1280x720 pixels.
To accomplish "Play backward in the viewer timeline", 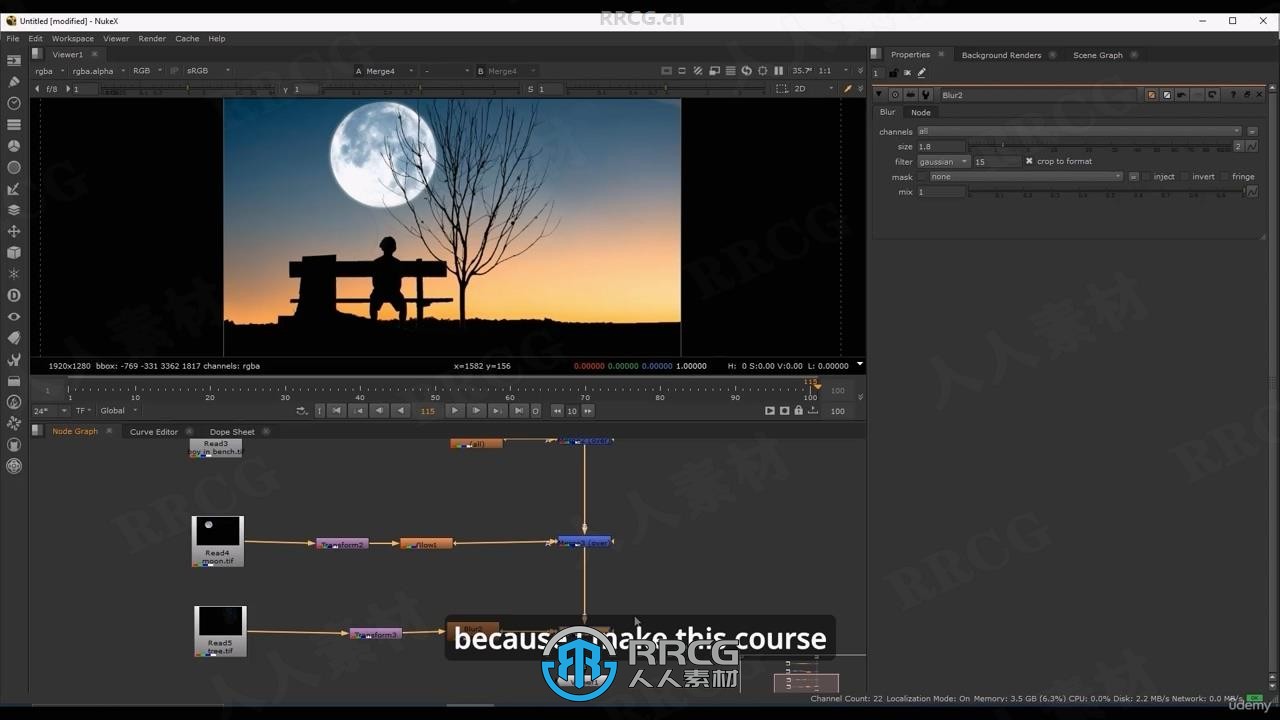I will coord(401,411).
